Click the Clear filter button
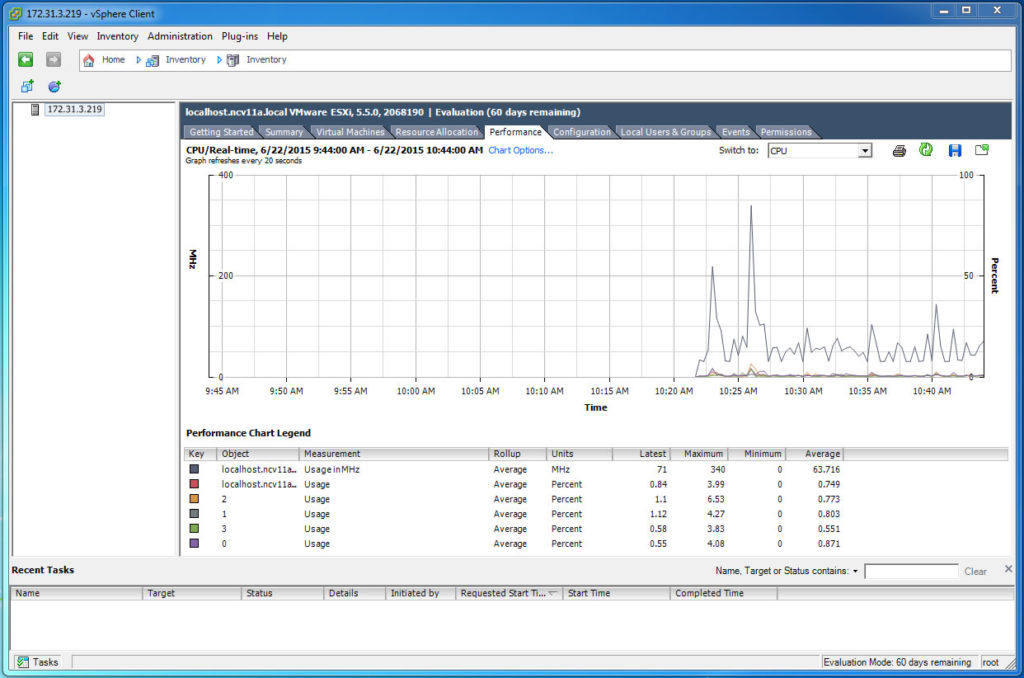This screenshot has width=1024, height=678. pos(975,572)
